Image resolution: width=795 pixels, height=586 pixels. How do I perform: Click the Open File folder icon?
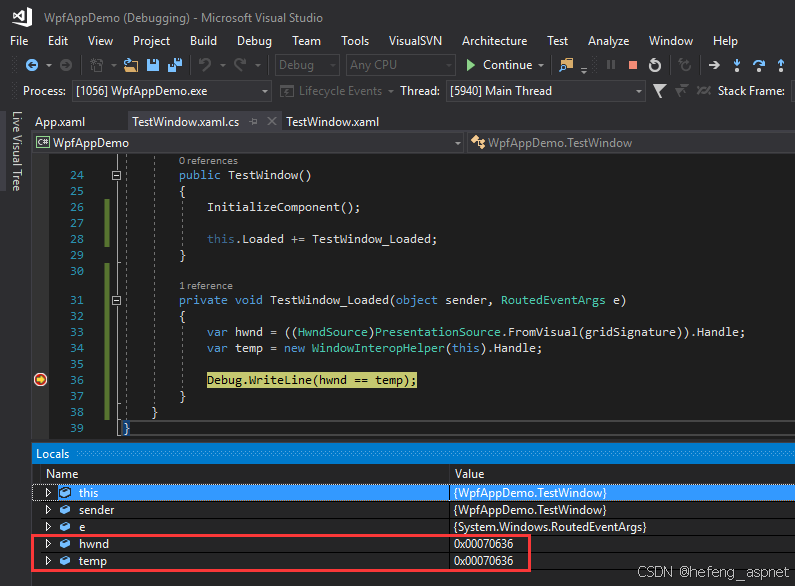coord(131,65)
